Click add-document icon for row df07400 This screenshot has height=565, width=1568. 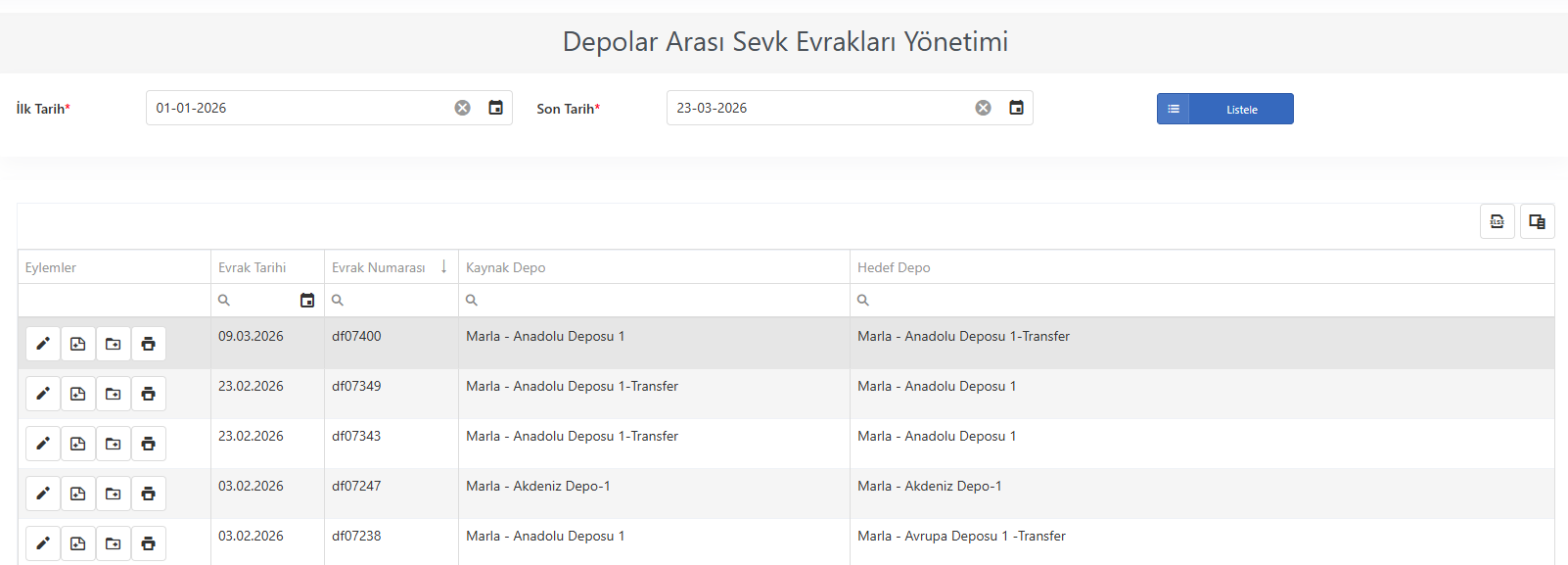(x=78, y=344)
